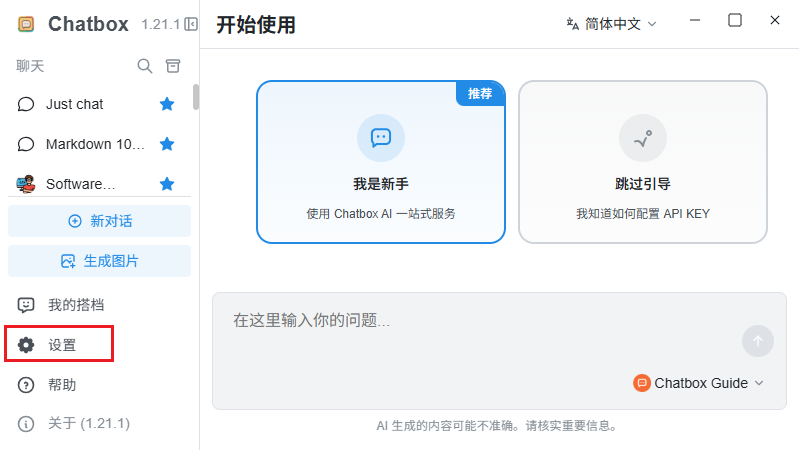
Task: Click the chat bubble icon in 我是新手 card
Action: [x=381, y=138]
